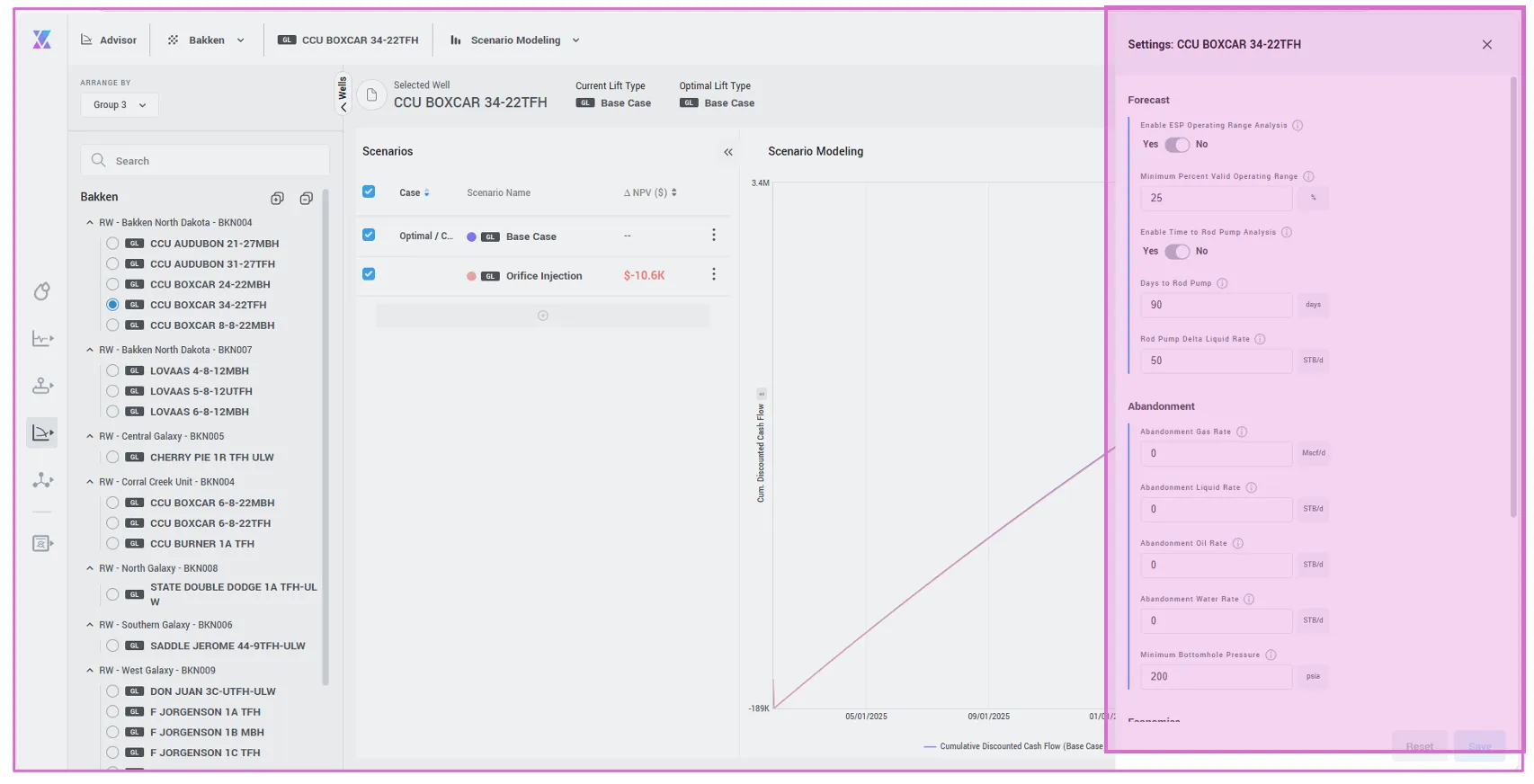Click the add scenario plus button
The height and width of the screenshot is (784, 1534).
pyautogui.click(x=542, y=316)
